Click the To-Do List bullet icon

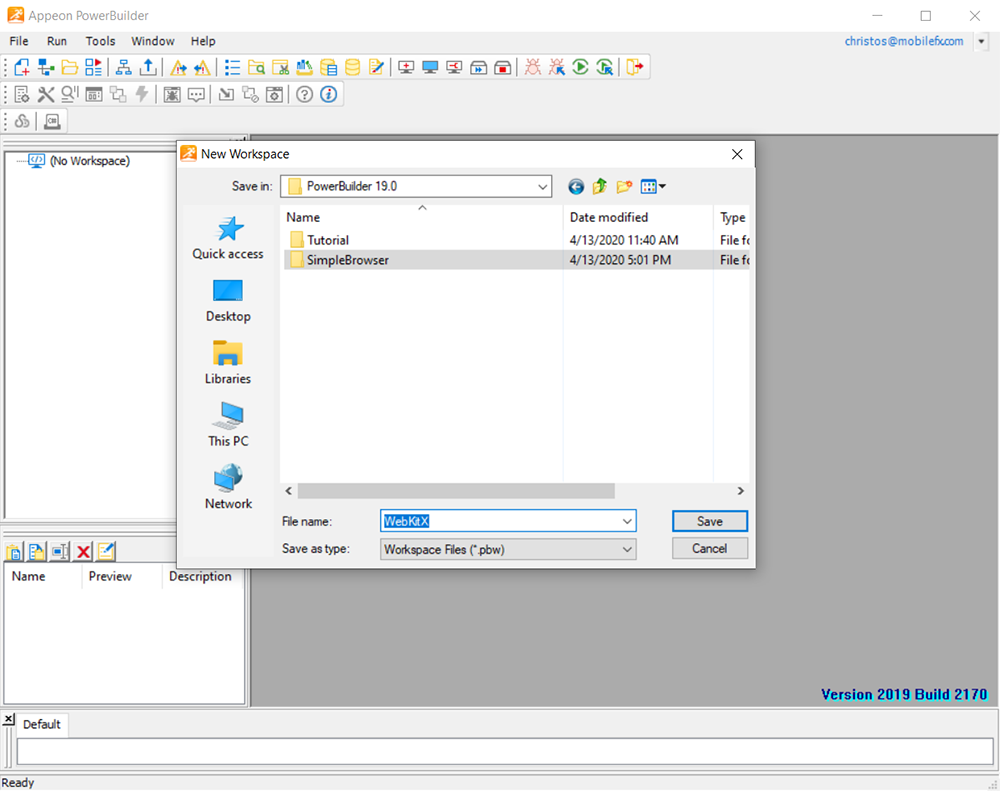point(232,67)
